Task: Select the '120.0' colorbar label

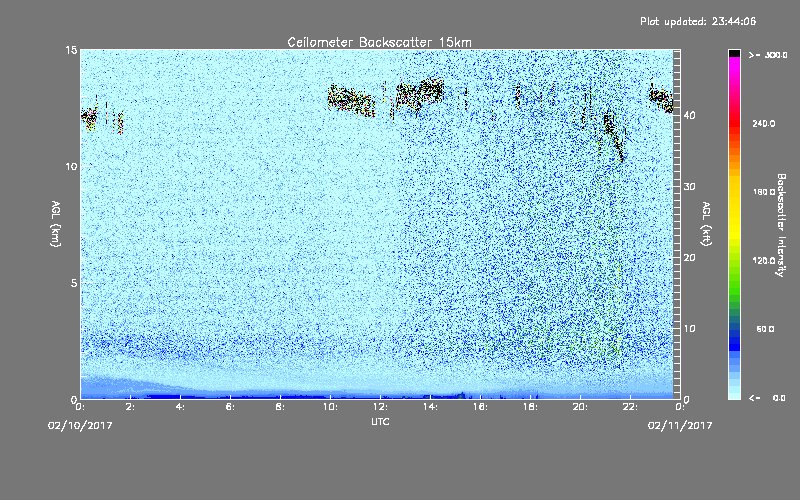Action: pyautogui.click(x=764, y=261)
